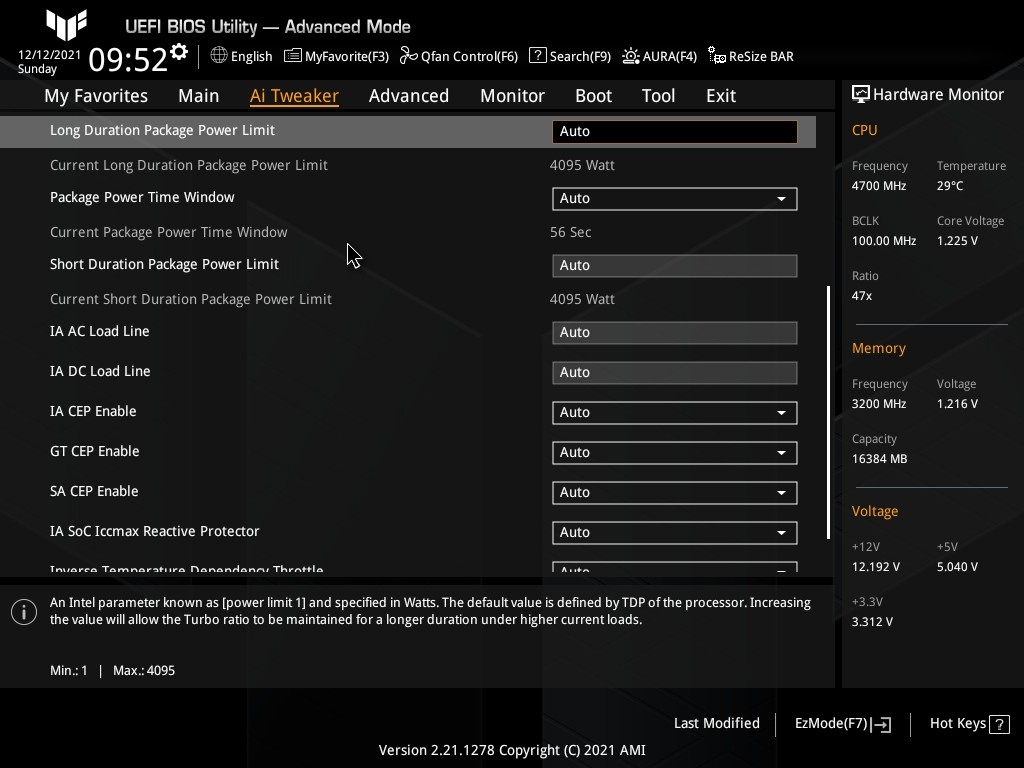Open the Tool tab
This screenshot has width=1024, height=768.
(658, 96)
